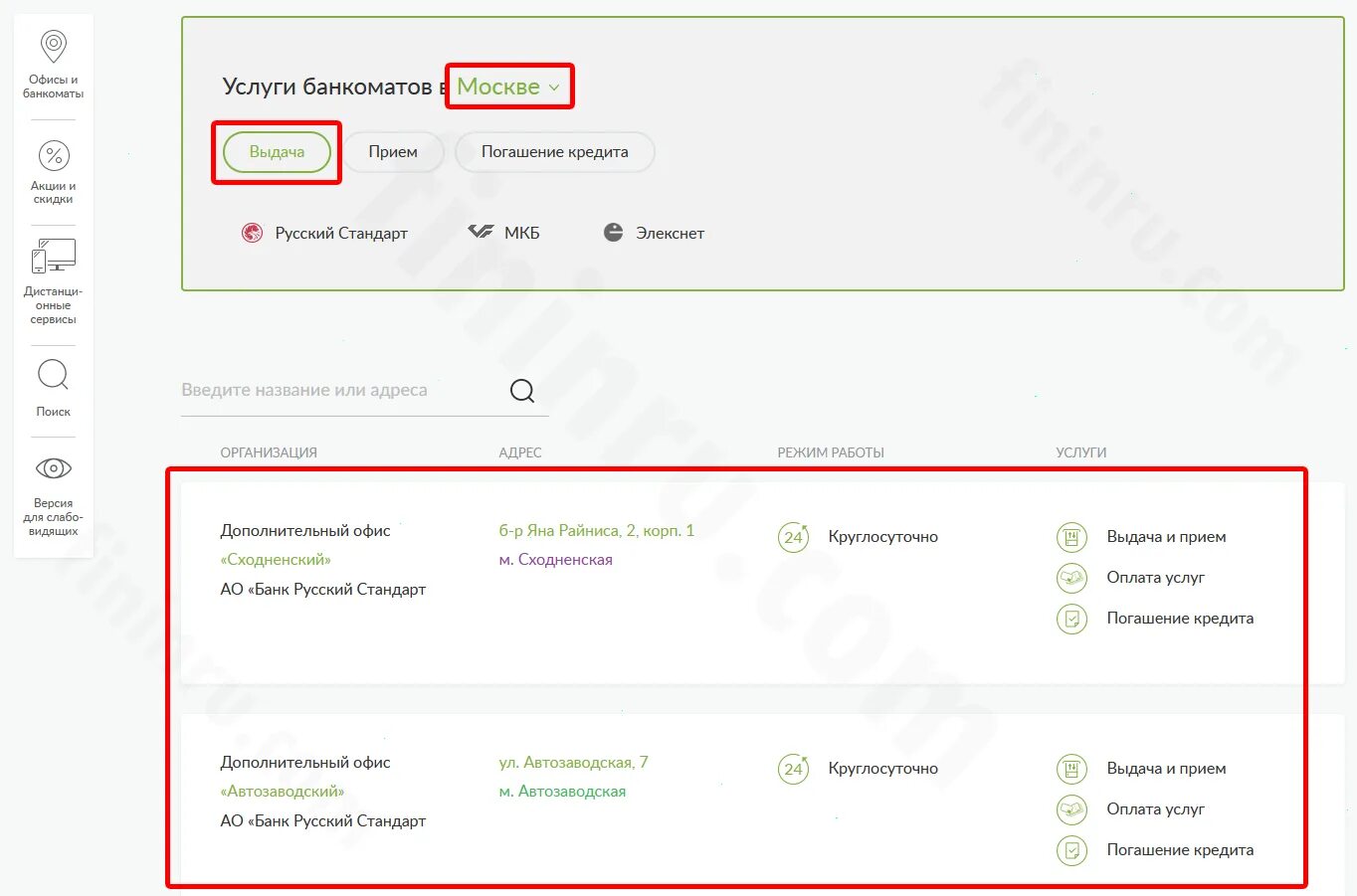
Task: Open the «Сходненский» office link
Action: [276, 560]
